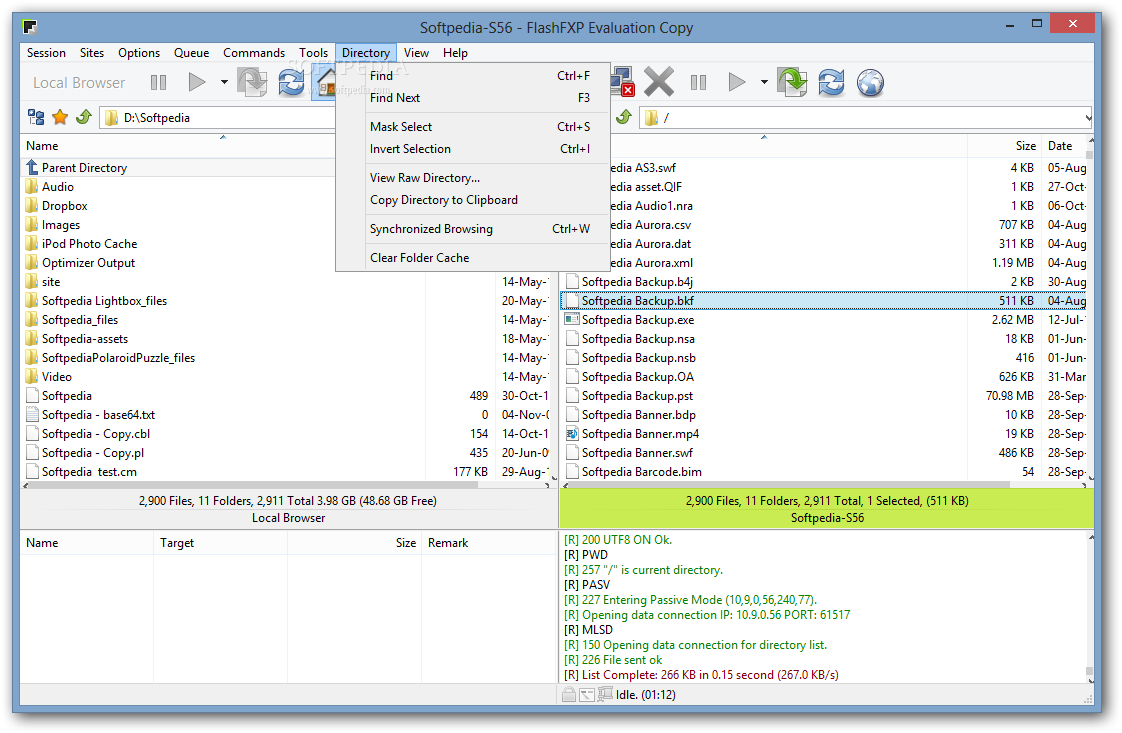Click the local upload transfer icon
Viewport: 1122px width, 733px height.
(x=252, y=82)
